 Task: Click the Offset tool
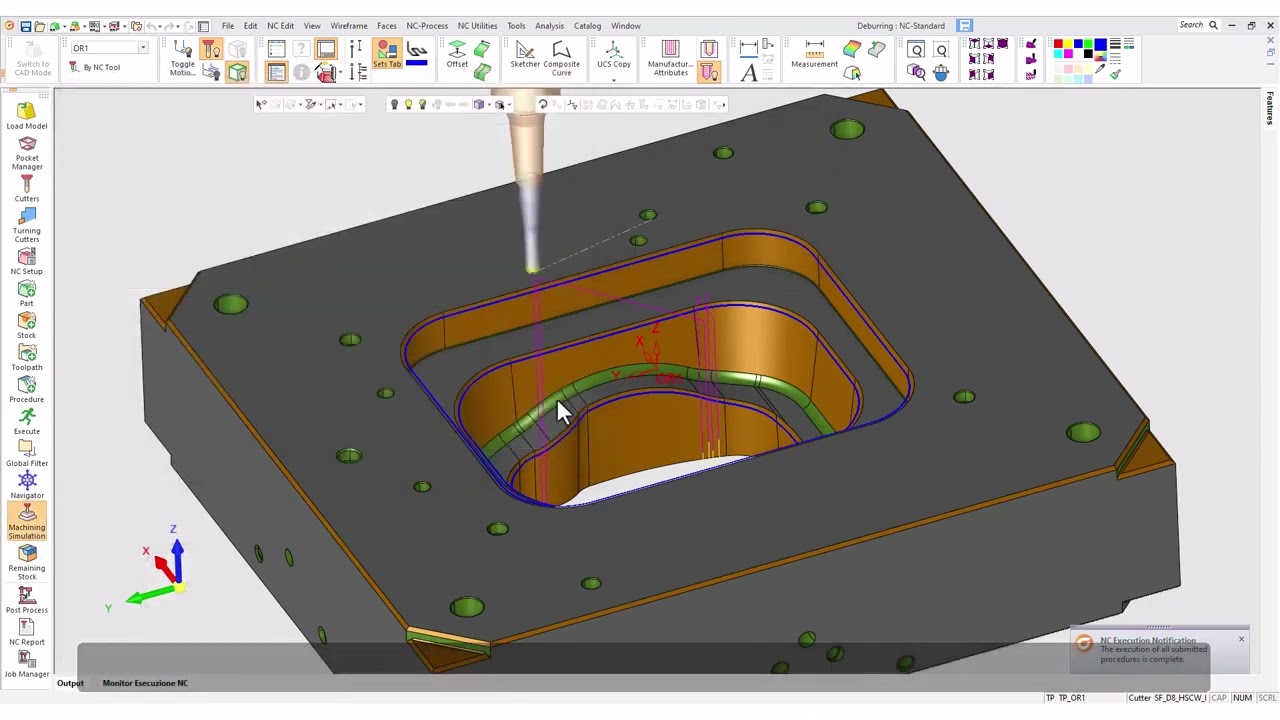point(457,55)
